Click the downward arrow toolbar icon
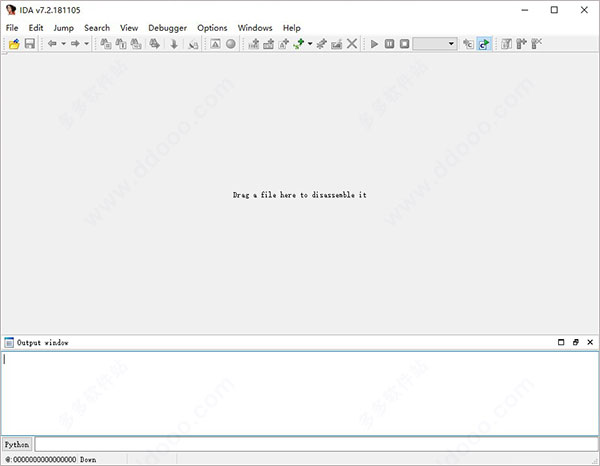Viewport: 600px width, 466px height. [x=174, y=44]
